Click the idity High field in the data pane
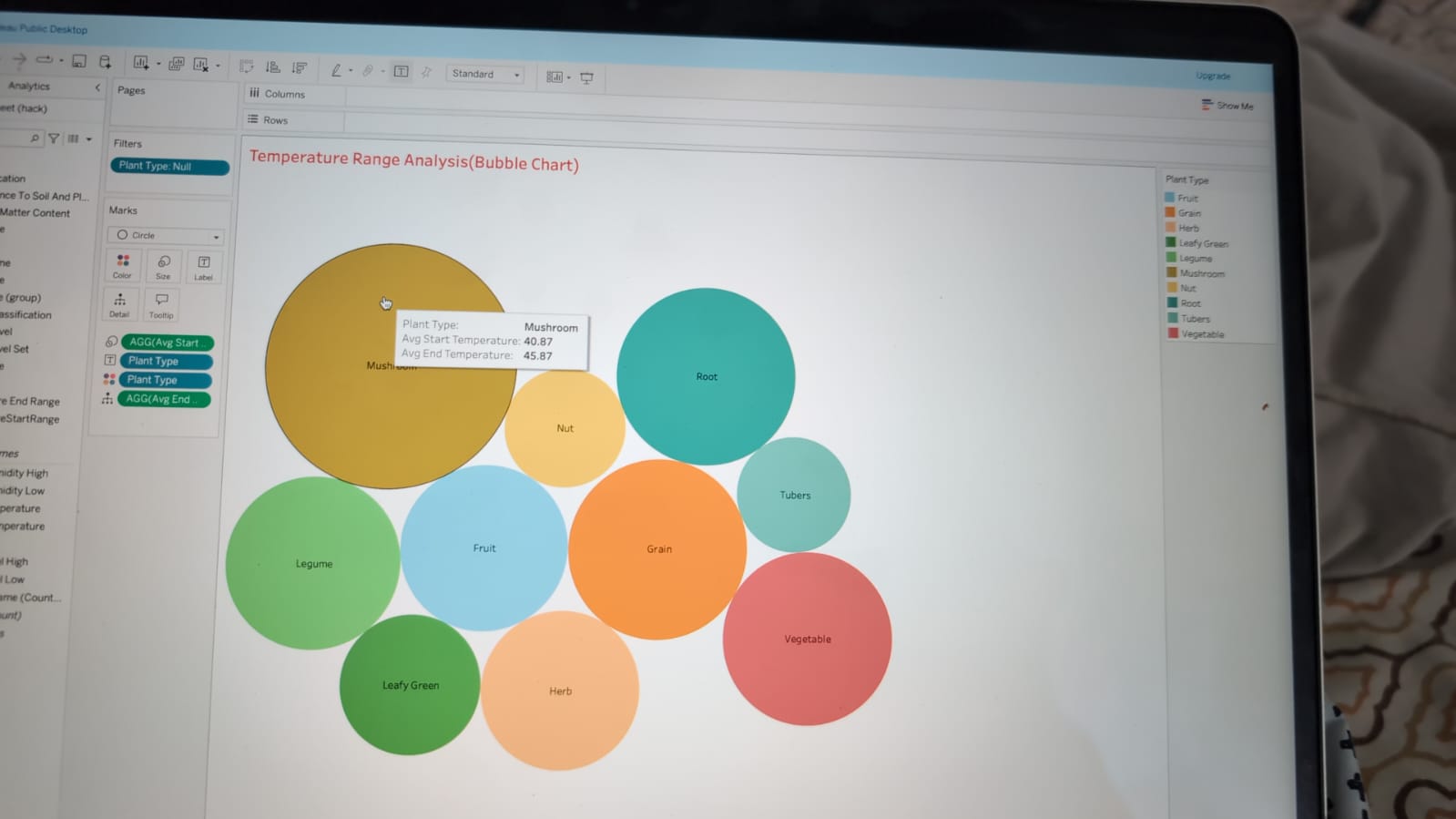The width and height of the screenshot is (1456, 819). 24,473
